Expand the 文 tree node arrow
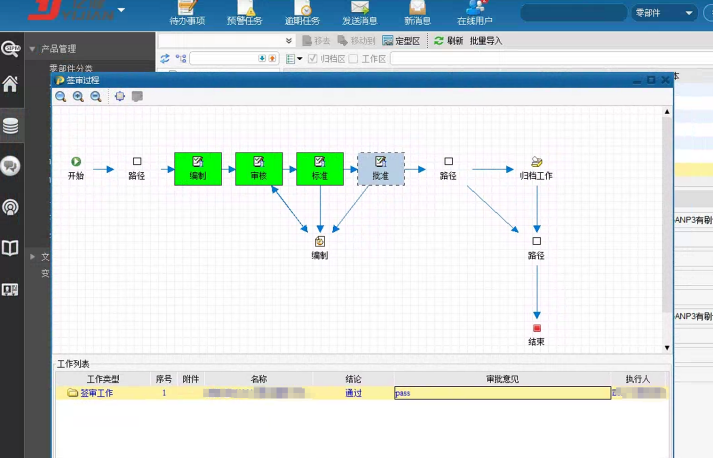The width and height of the screenshot is (713, 458). pos(32,257)
